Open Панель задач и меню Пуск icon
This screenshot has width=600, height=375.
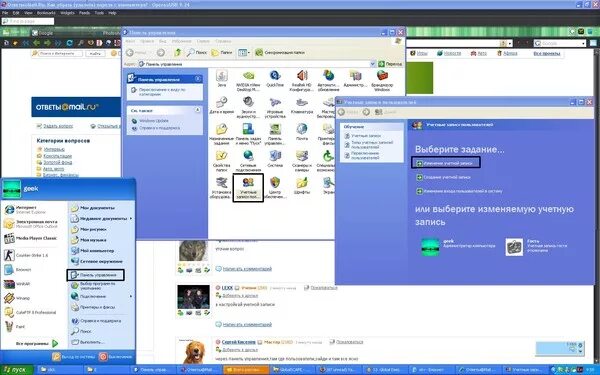pyautogui.click(x=248, y=134)
